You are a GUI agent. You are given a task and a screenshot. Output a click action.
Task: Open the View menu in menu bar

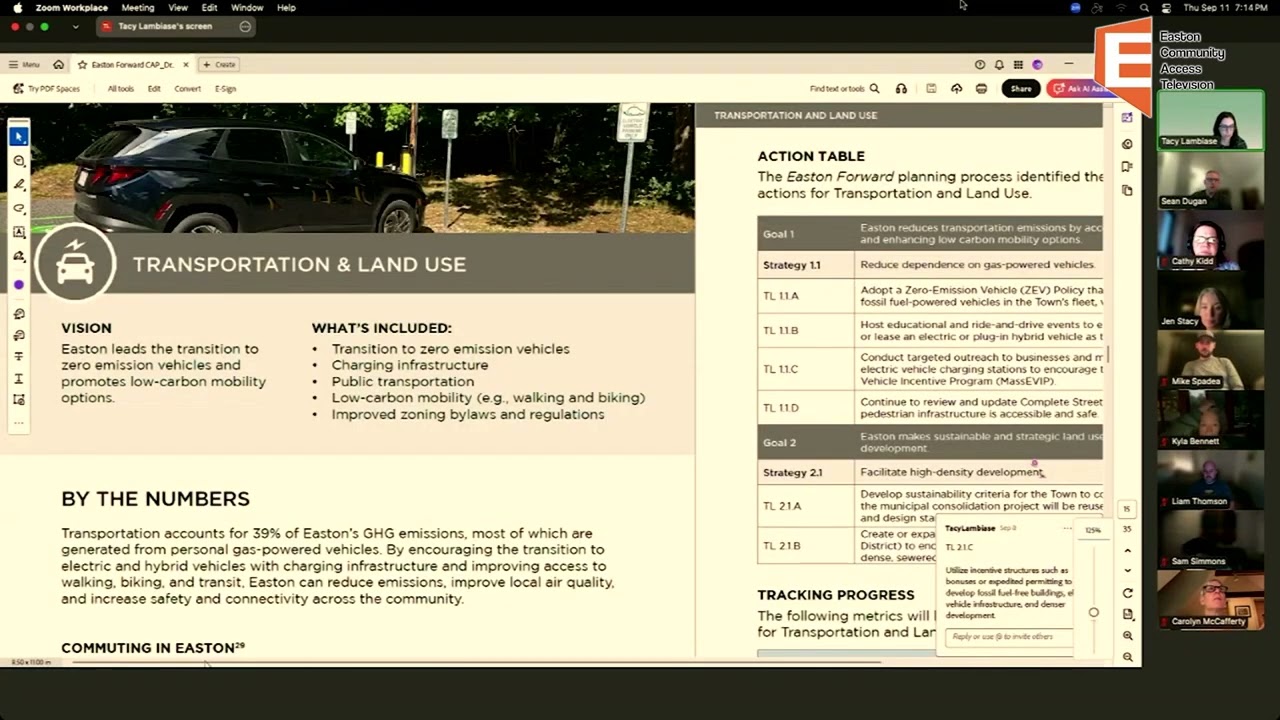coord(178,8)
